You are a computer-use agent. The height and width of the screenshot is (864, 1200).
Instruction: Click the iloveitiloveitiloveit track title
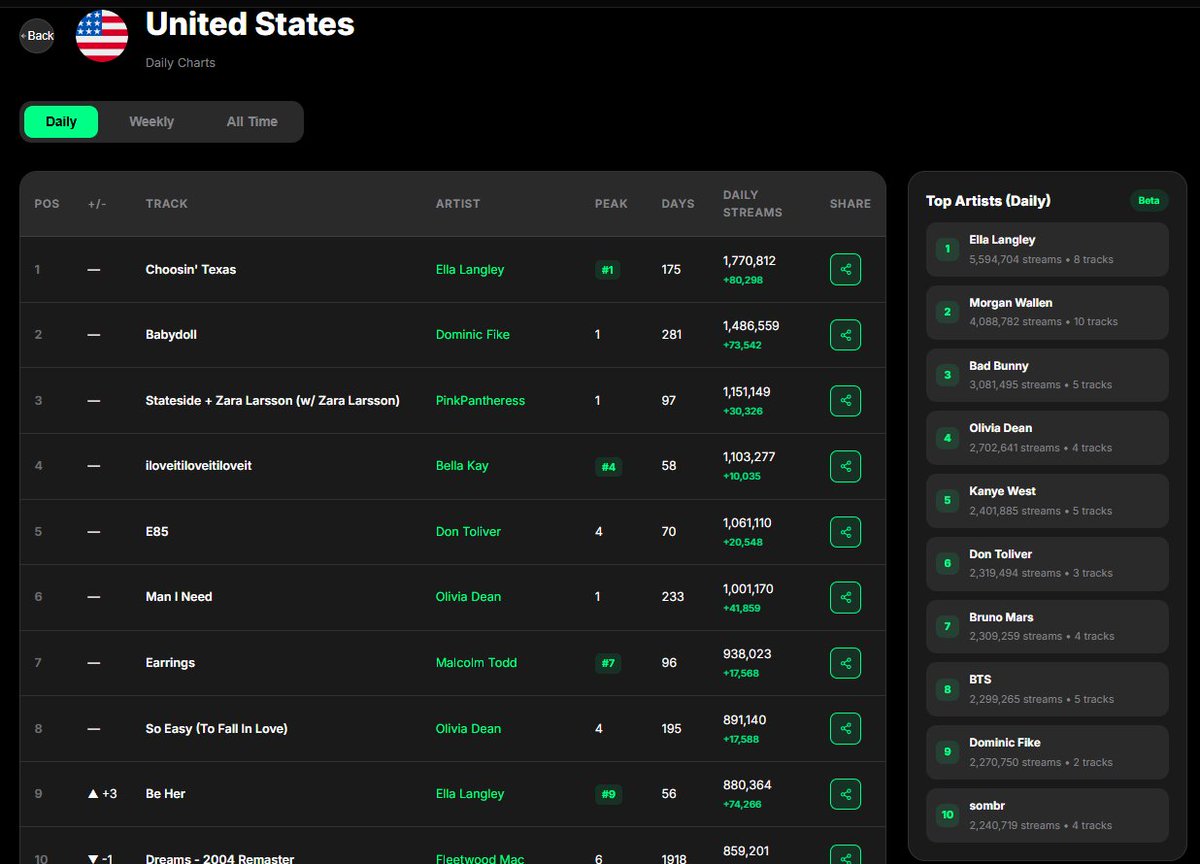pos(199,466)
